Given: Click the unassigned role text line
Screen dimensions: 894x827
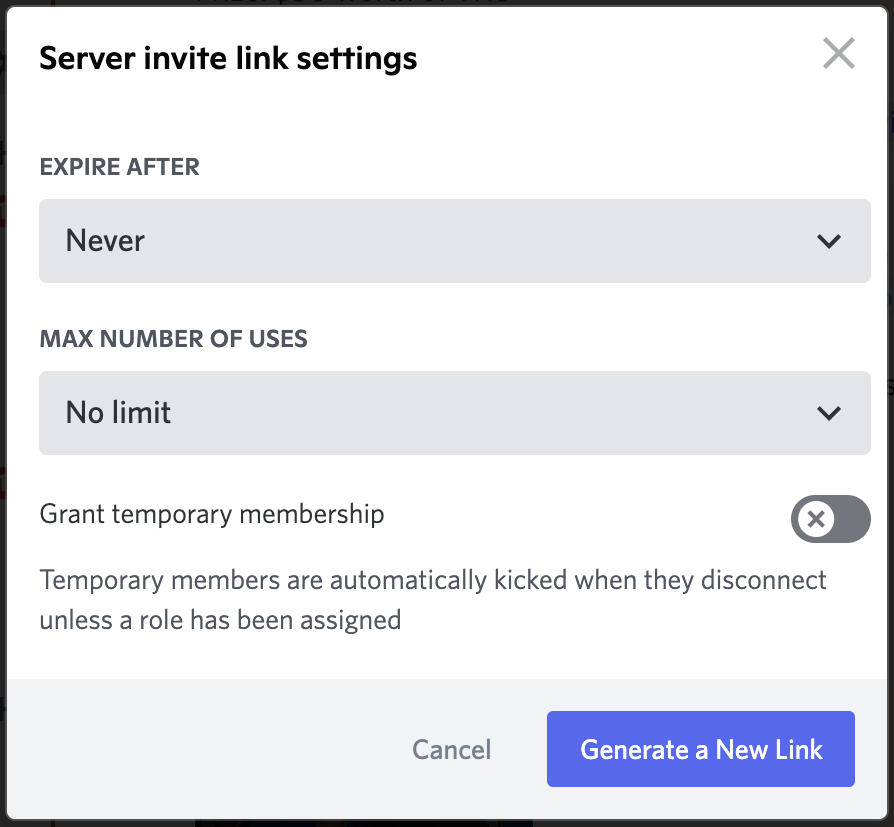Looking at the screenshot, I should [220, 620].
